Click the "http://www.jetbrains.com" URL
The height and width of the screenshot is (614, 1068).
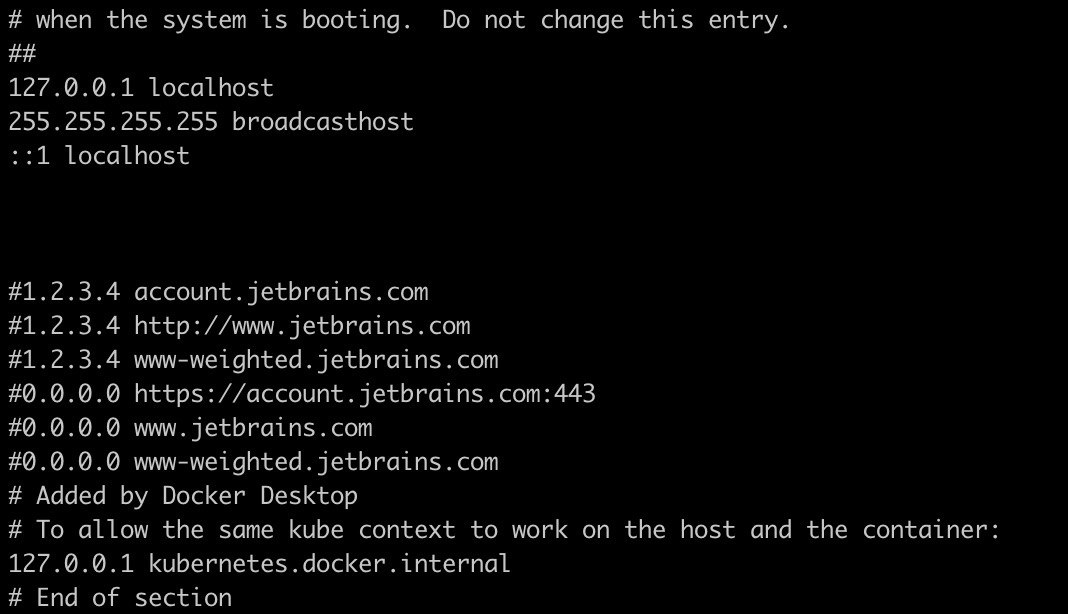tap(302, 326)
